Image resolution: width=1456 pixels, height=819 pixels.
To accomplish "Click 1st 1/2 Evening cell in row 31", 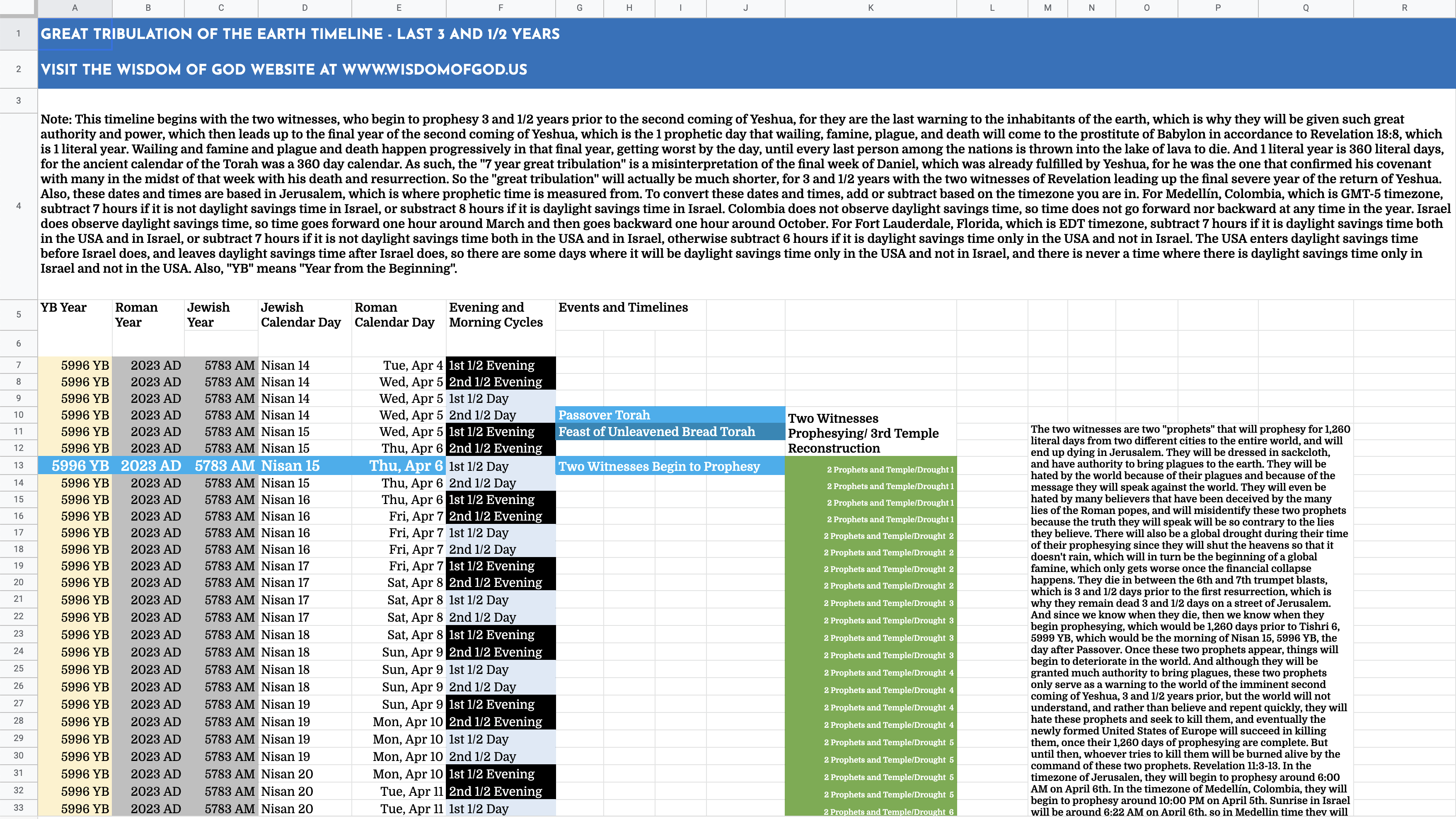I will (x=501, y=774).
